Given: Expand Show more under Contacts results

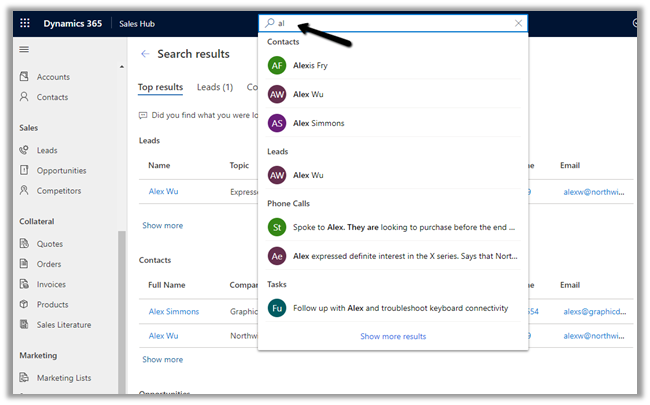Looking at the screenshot, I should [x=162, y=359].
